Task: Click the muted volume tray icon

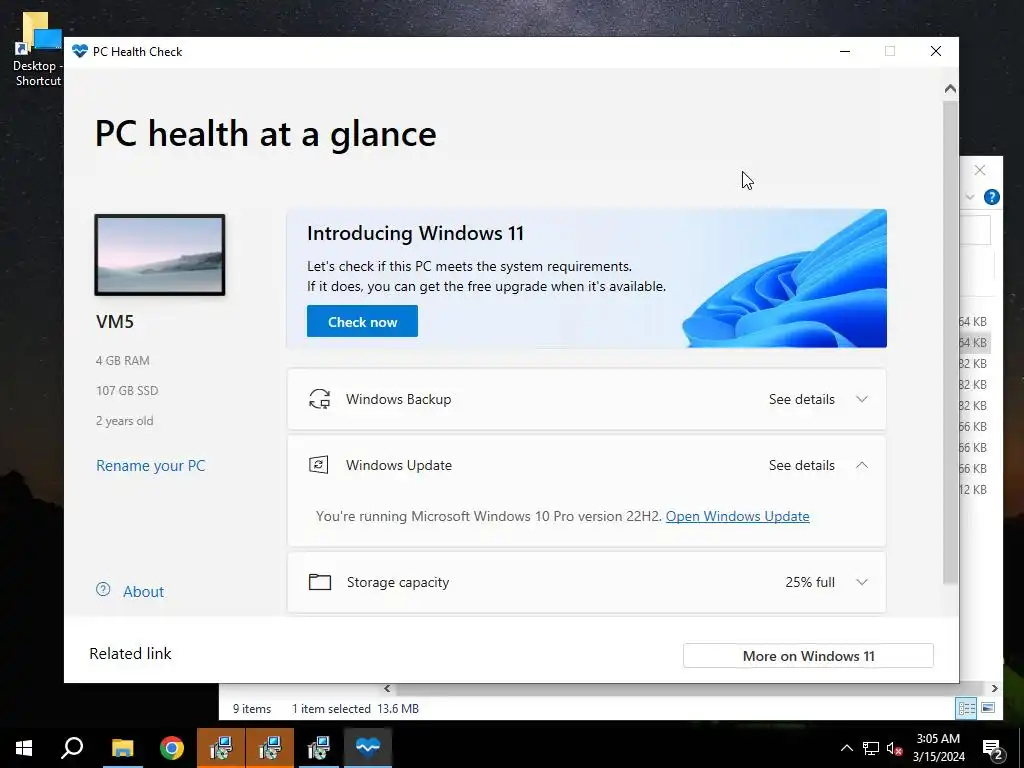Action: (x=895, y=748)
